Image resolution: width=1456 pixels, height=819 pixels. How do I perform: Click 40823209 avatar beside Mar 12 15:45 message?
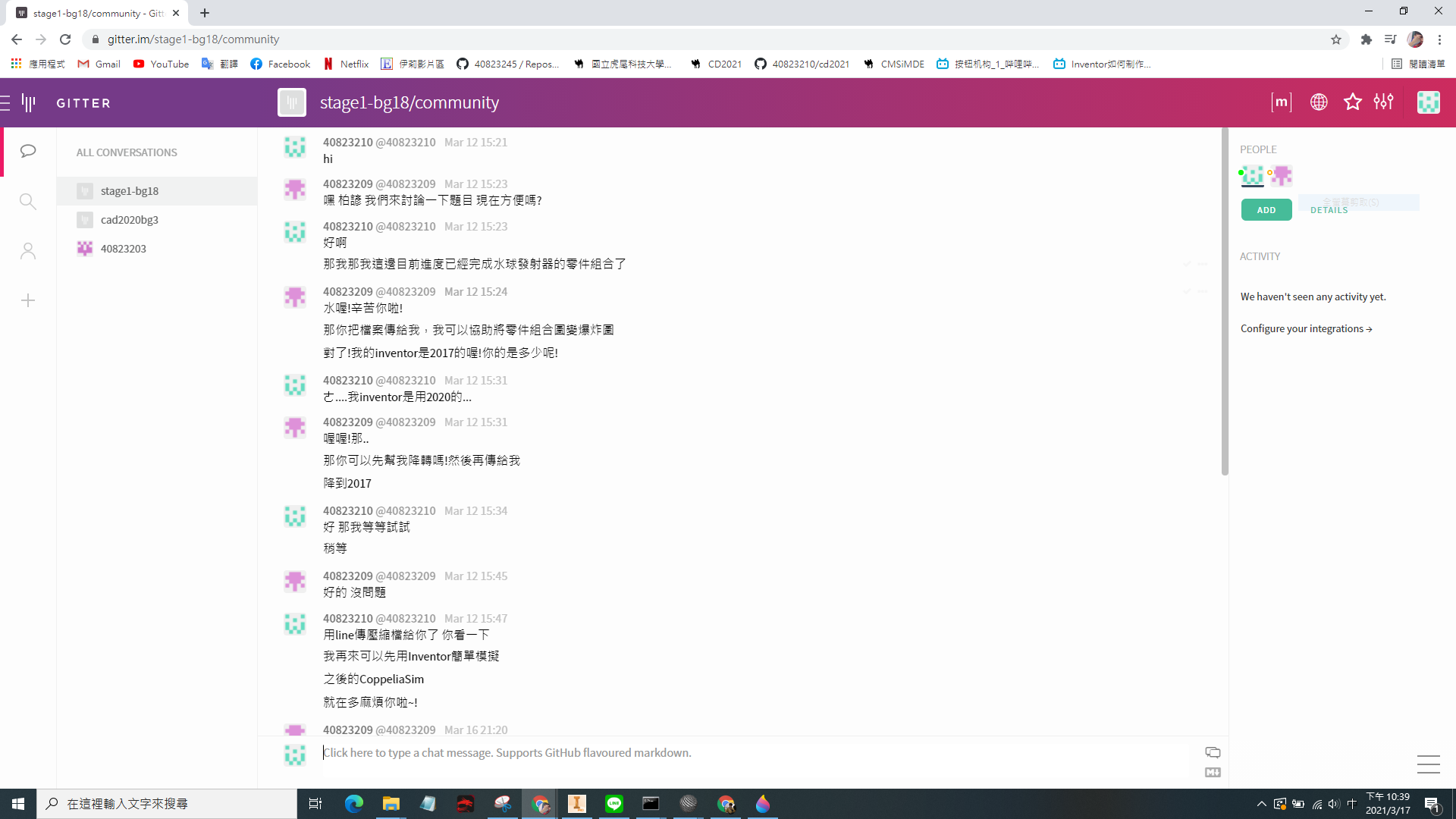coord(295,581)
